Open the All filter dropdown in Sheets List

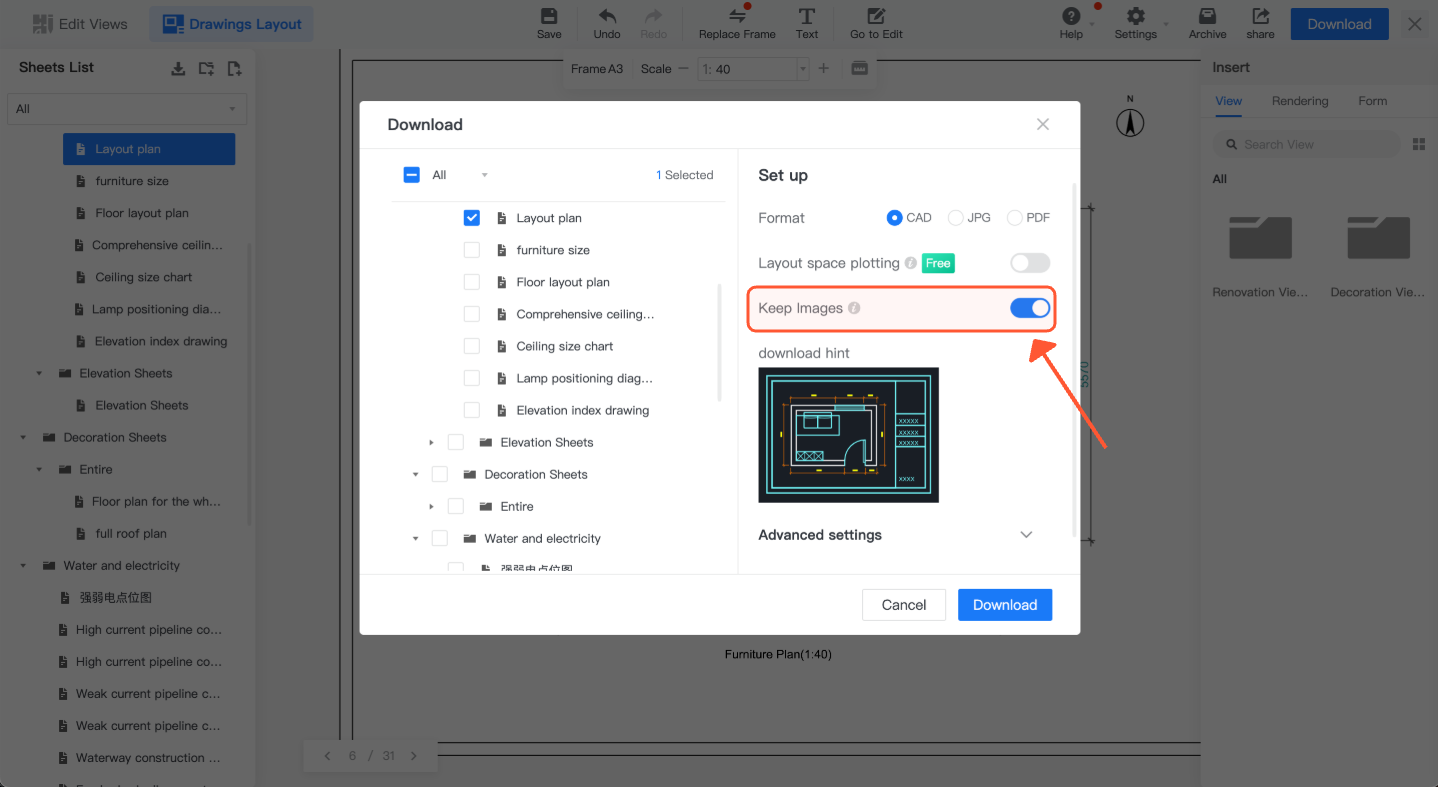(x=127, y=109)
